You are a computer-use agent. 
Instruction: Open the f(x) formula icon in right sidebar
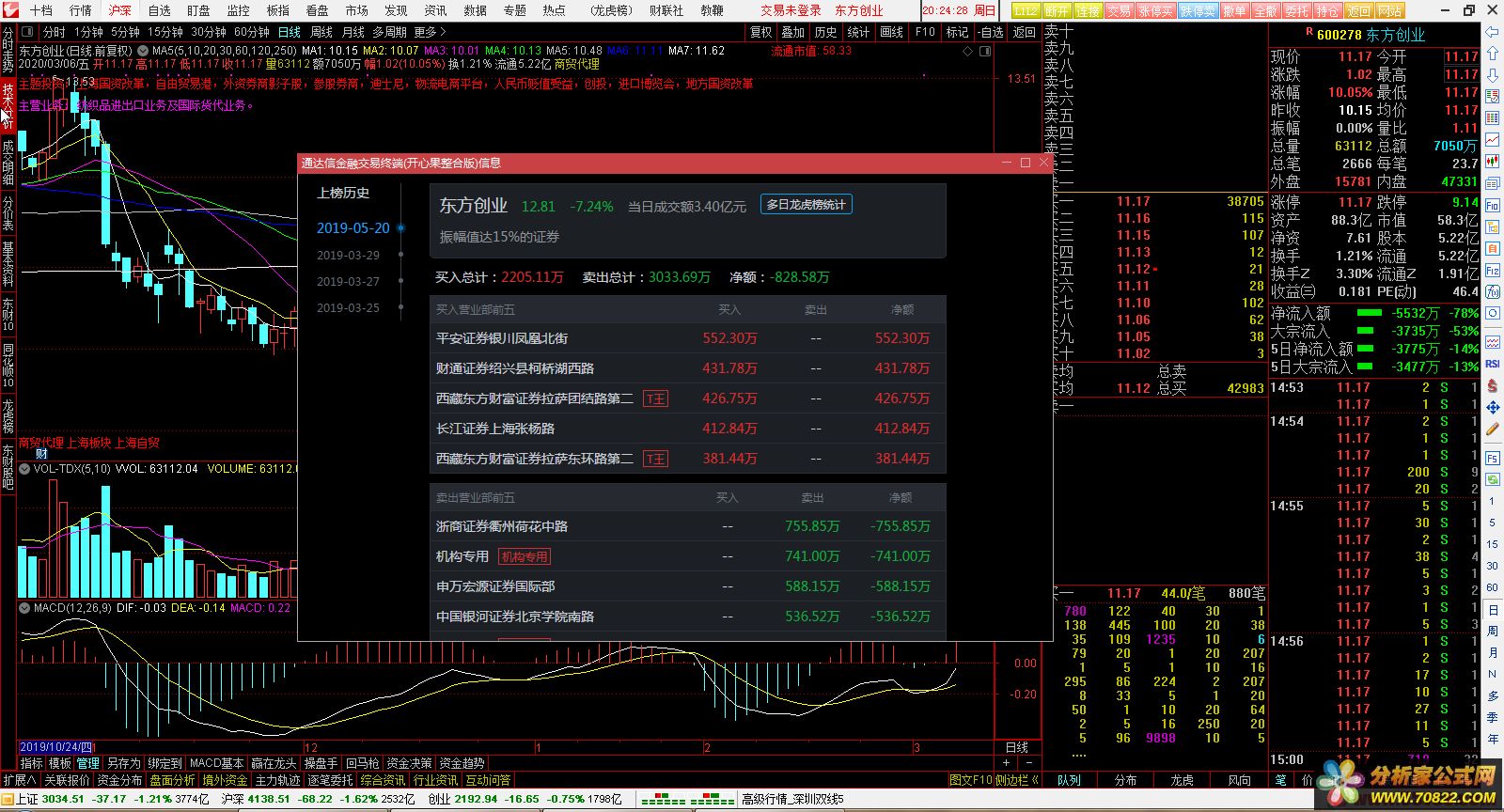tap(1493, 292)
